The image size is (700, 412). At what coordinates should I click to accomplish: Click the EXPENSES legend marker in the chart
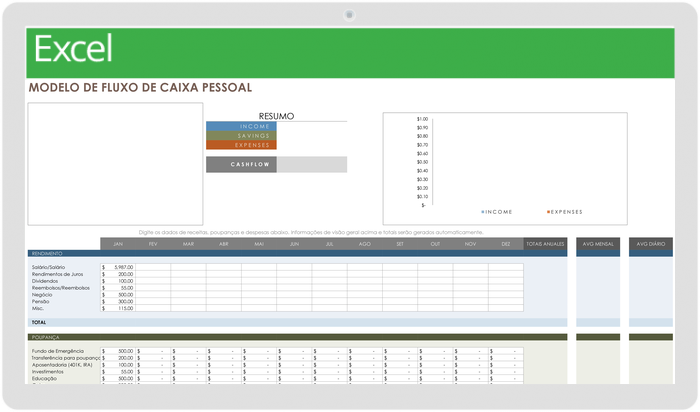pyautogui.click(x=548, y=212)
